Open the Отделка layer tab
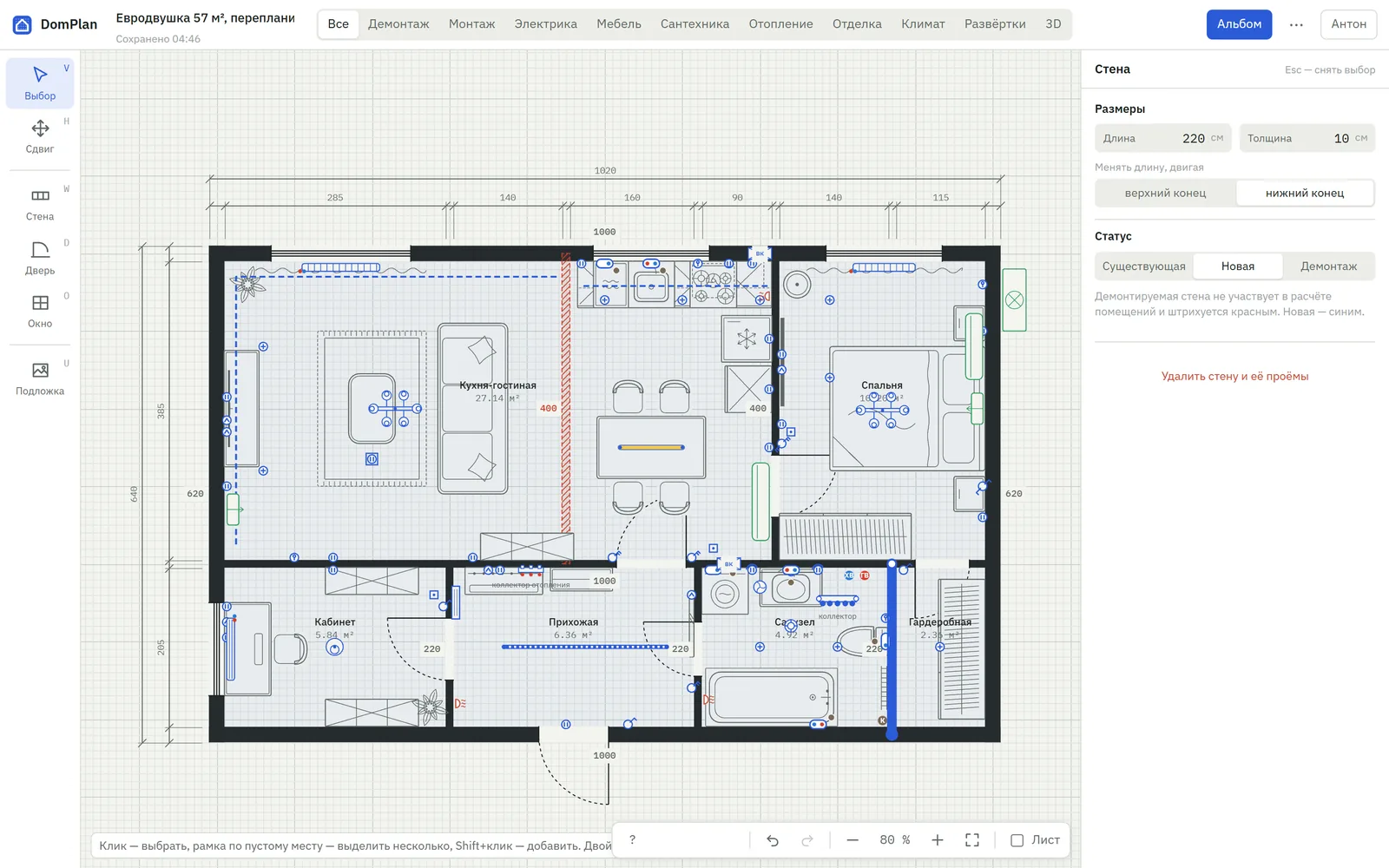The width and height of the screenshot is (1389, 868). click(x=857, y=24)
